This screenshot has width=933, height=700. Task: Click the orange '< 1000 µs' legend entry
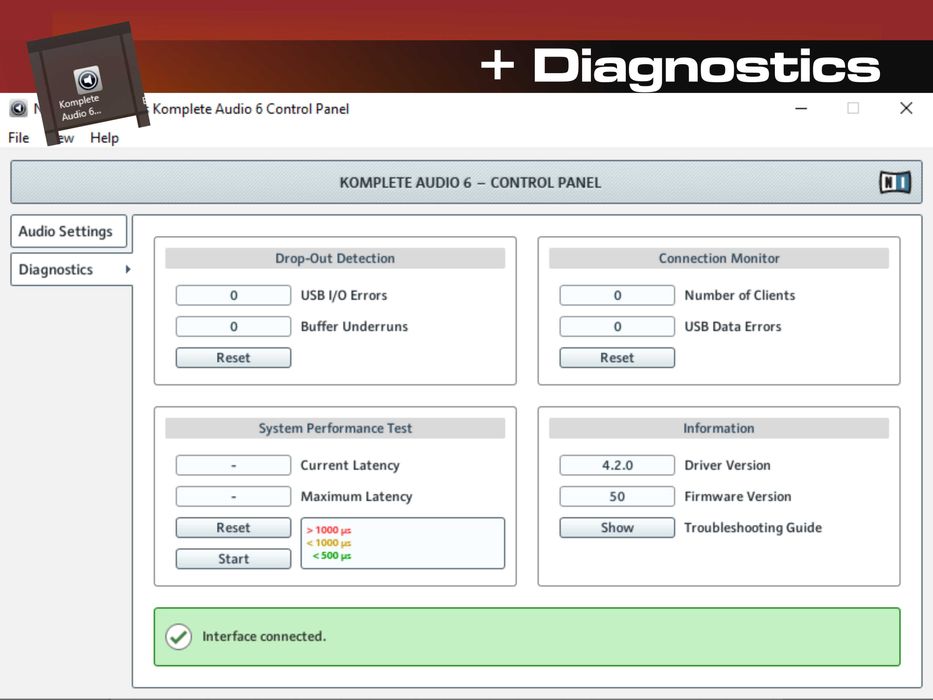tap(328, 543)
